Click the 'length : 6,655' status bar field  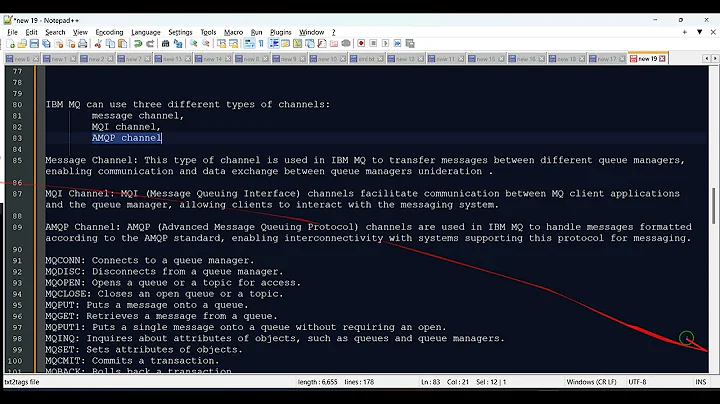(x=317, y=382)
